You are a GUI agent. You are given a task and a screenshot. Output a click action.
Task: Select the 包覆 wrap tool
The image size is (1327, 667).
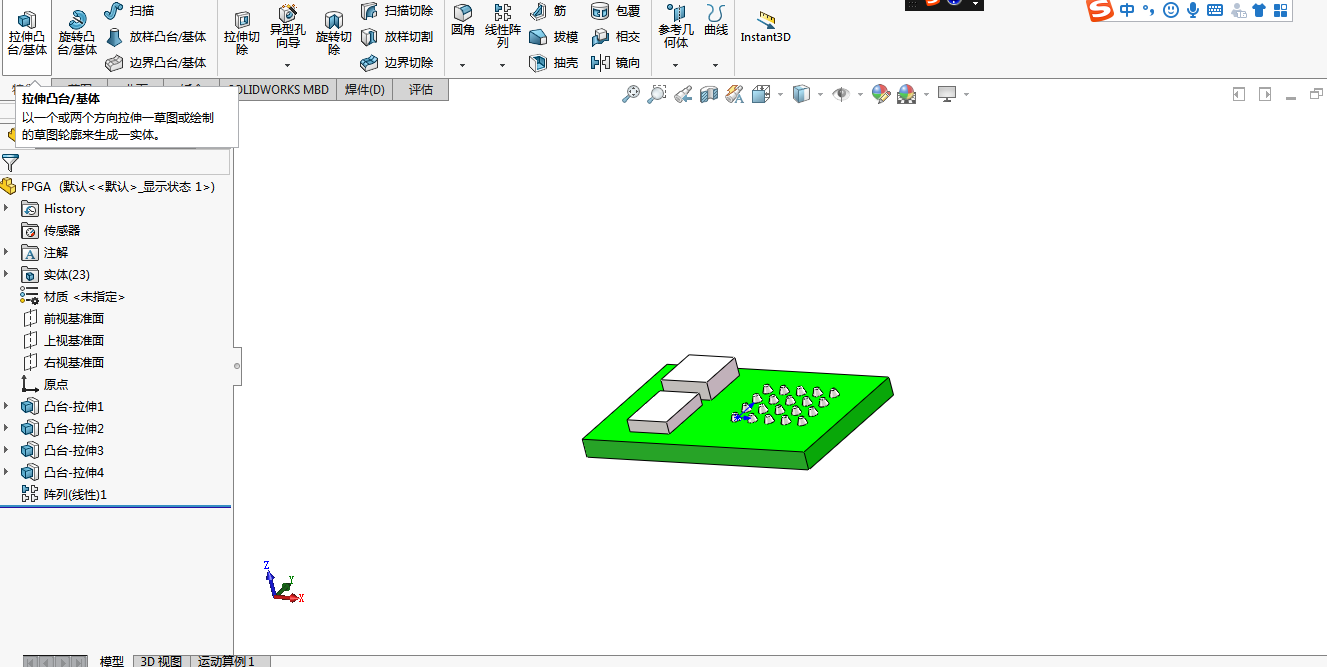click(615, 11)
